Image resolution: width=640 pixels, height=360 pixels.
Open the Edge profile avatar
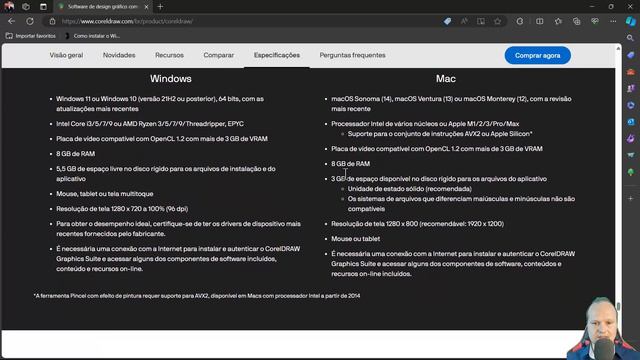click(9, 7)
